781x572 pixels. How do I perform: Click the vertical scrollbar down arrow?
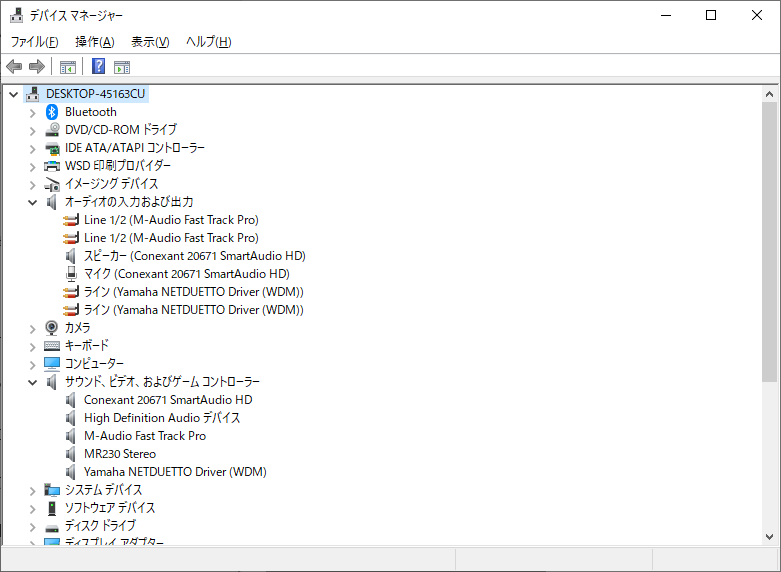pos(769,537)
